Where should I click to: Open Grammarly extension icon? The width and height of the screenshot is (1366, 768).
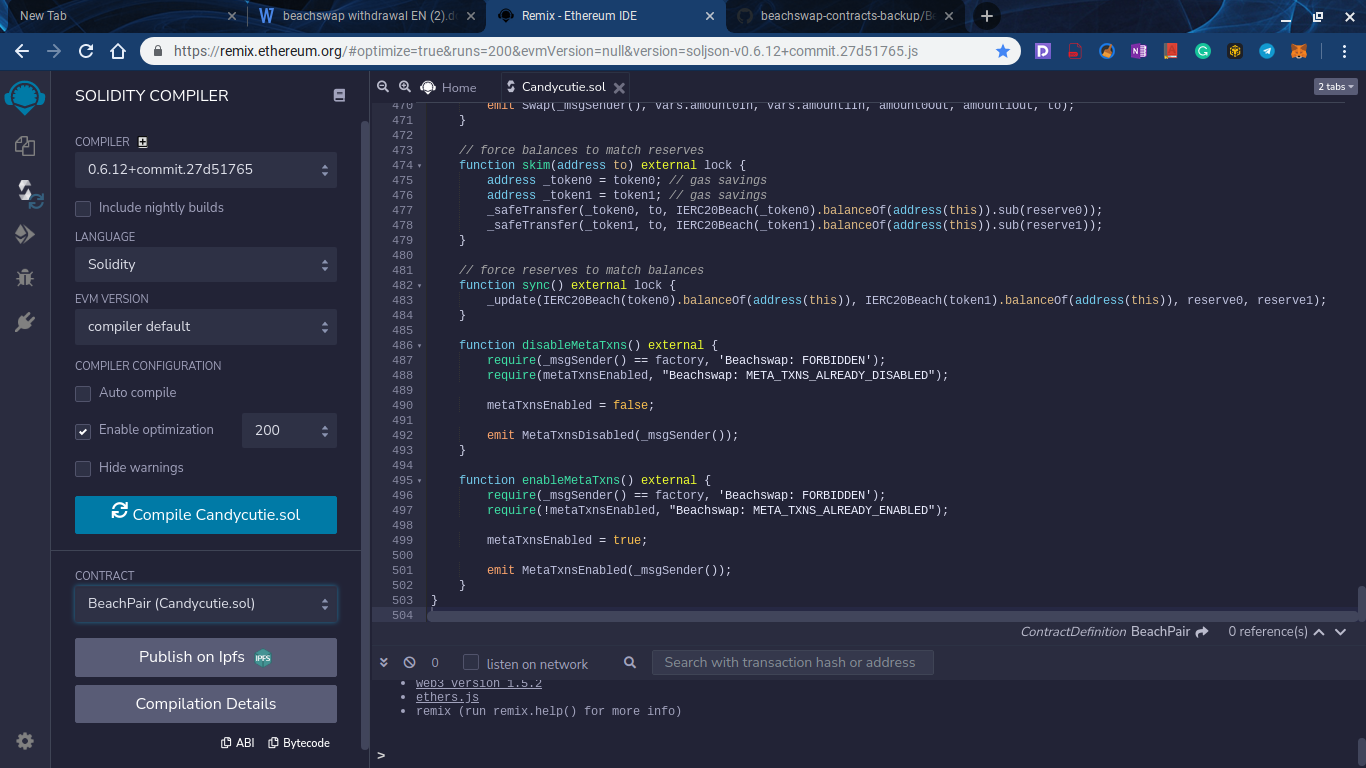(x=1203, y=51)
